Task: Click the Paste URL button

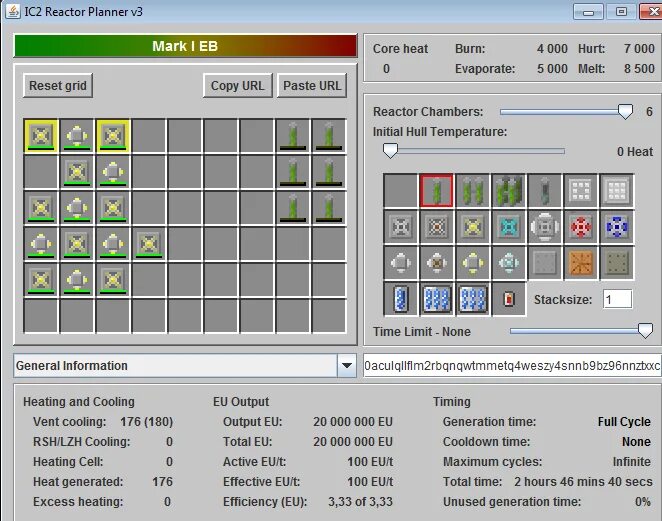Action: coord(312,86)
